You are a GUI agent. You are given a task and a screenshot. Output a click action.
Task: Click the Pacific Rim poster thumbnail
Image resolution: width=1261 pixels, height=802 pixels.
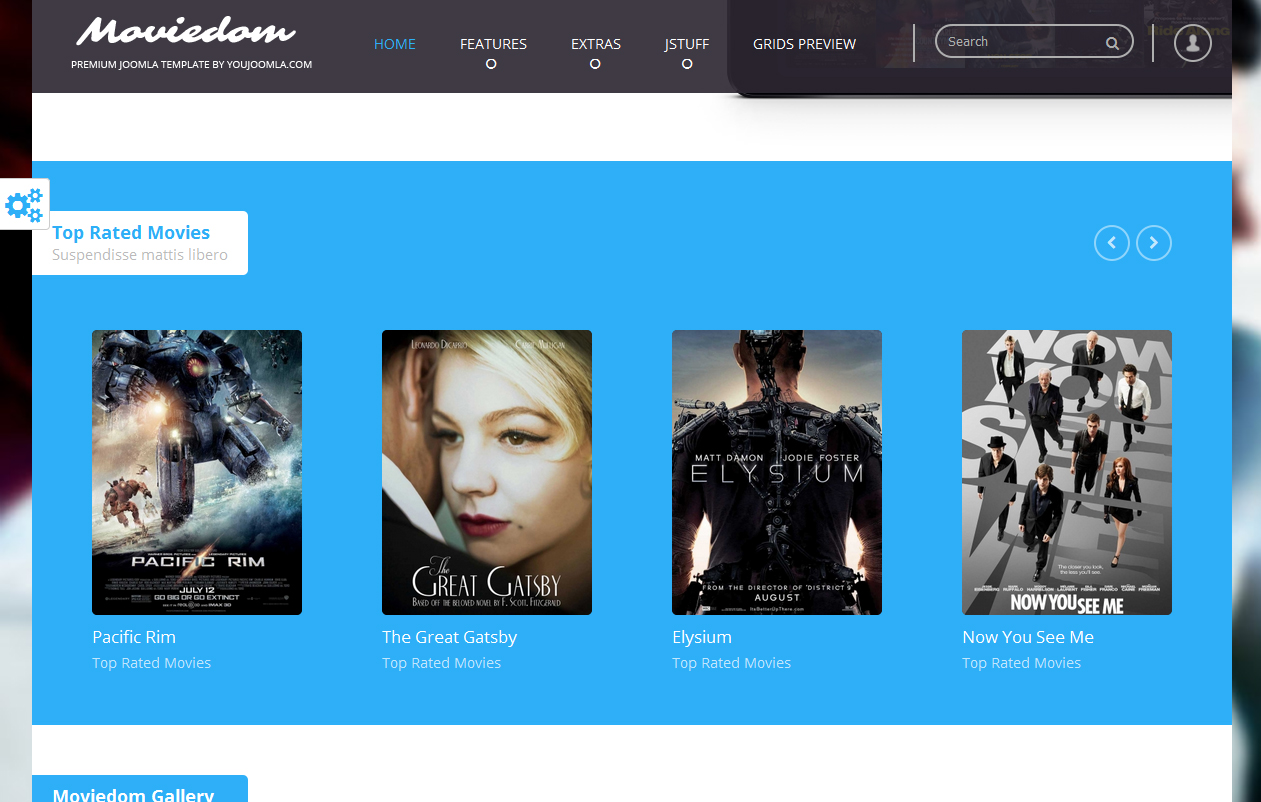(196, 471)
